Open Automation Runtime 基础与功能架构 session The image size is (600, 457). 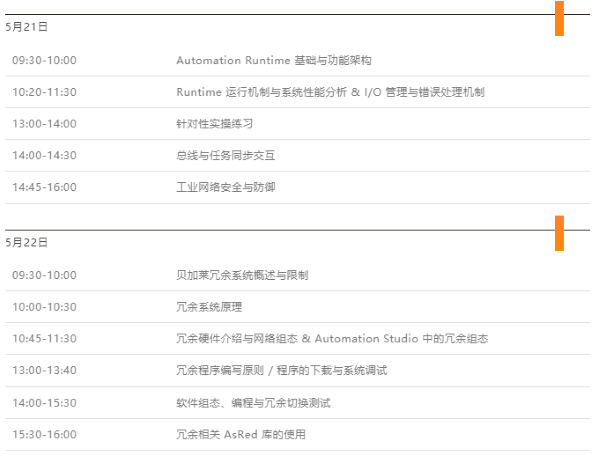[x=274, y=60]
